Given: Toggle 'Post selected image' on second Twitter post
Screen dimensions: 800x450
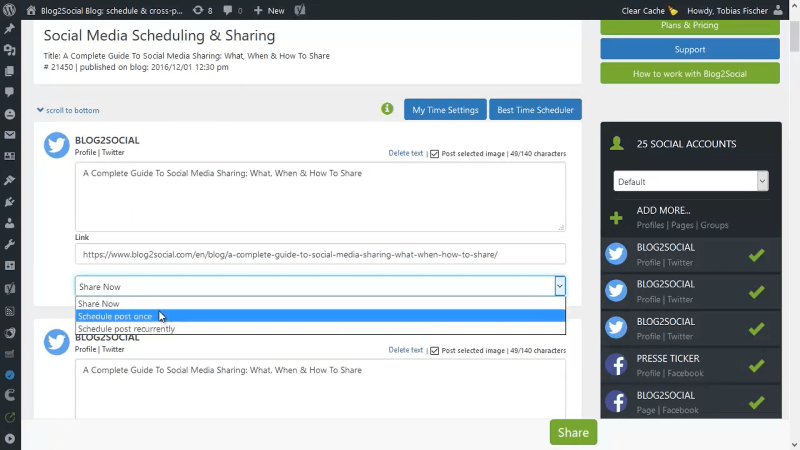Looking at the screenshot, I should [x=435, y=351].
